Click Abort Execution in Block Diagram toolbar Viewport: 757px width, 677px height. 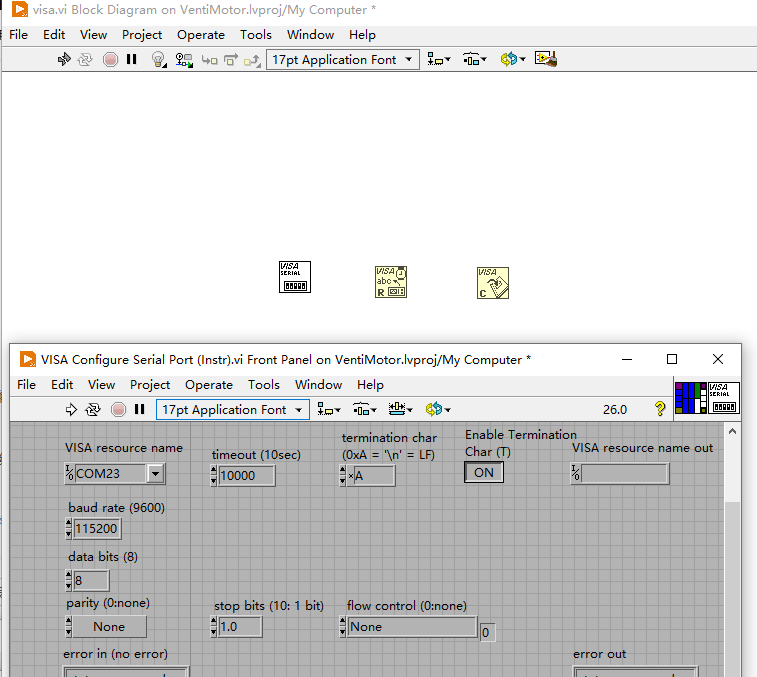point(110,59)
